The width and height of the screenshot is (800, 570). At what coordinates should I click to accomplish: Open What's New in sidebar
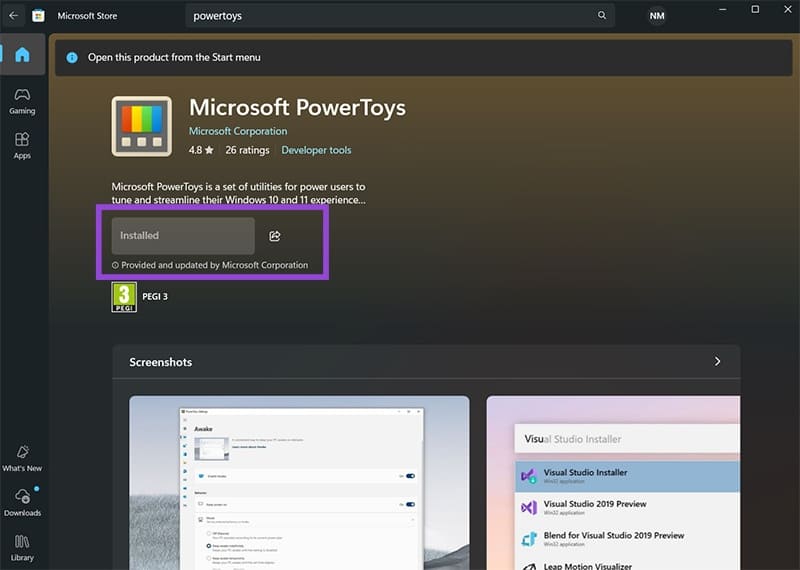22,458
